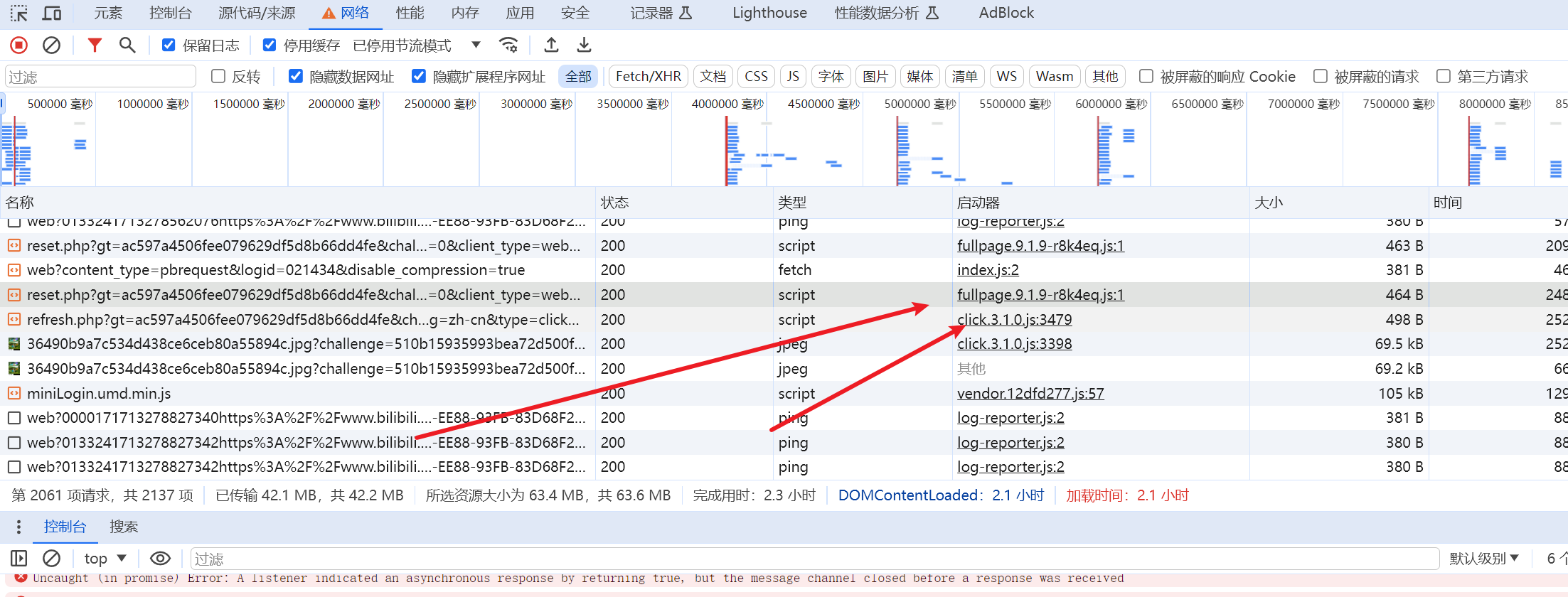Toggle the red filter funnel icon

point(94,45)
